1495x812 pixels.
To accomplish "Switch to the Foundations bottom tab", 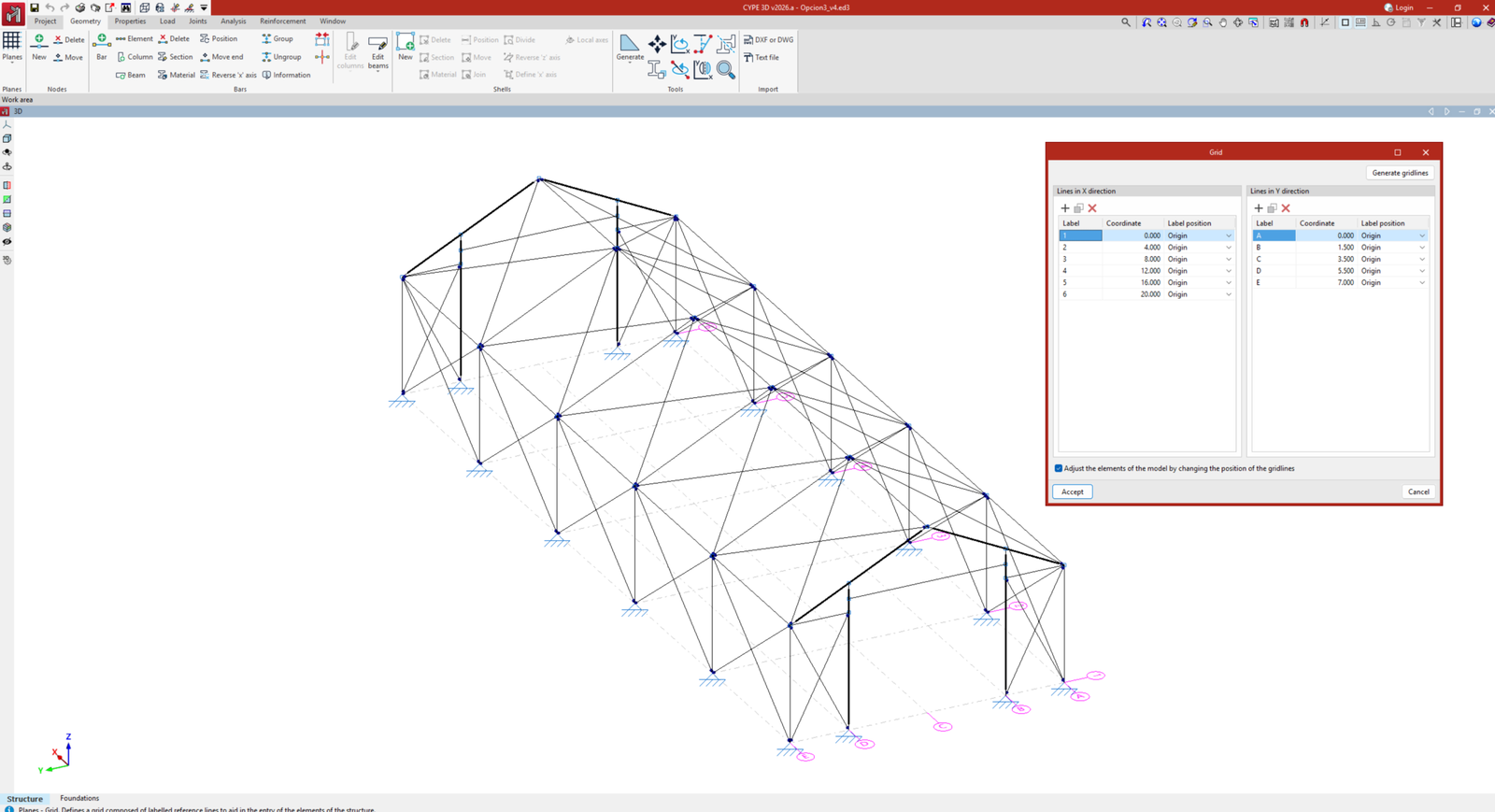I will pos(79,798).
